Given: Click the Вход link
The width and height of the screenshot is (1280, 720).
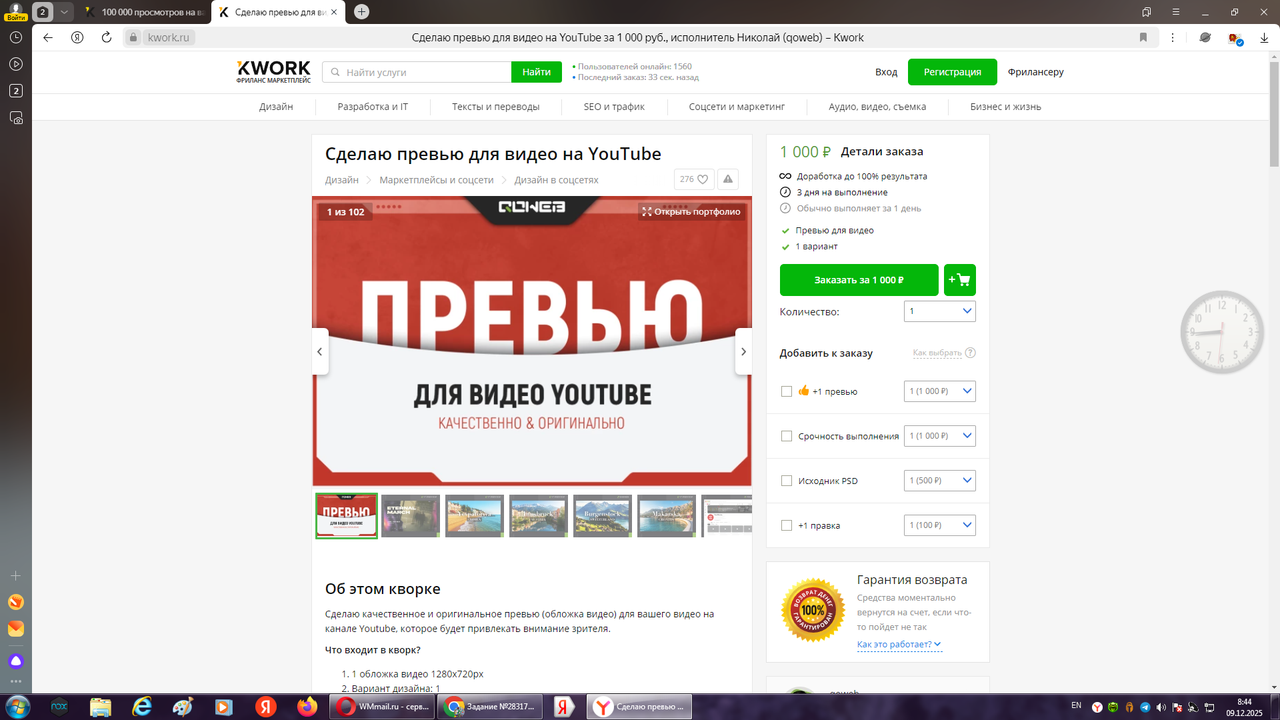Looking at the screenshot, I should pos(886,72).
